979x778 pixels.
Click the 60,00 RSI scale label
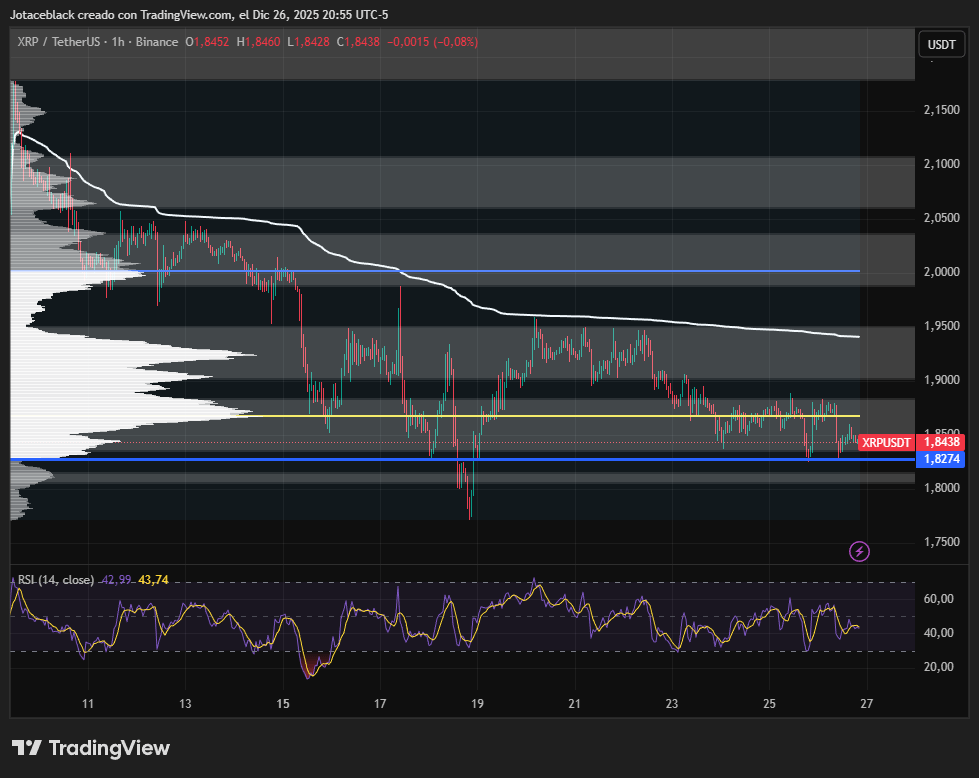point(938,599)
